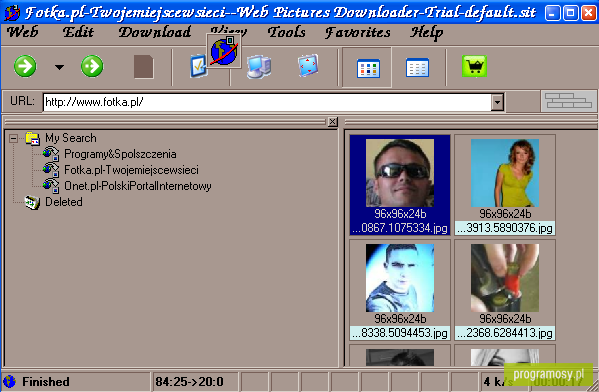Click the brick wall icon beside URL bar
The image size is (599, 392).
568,101
